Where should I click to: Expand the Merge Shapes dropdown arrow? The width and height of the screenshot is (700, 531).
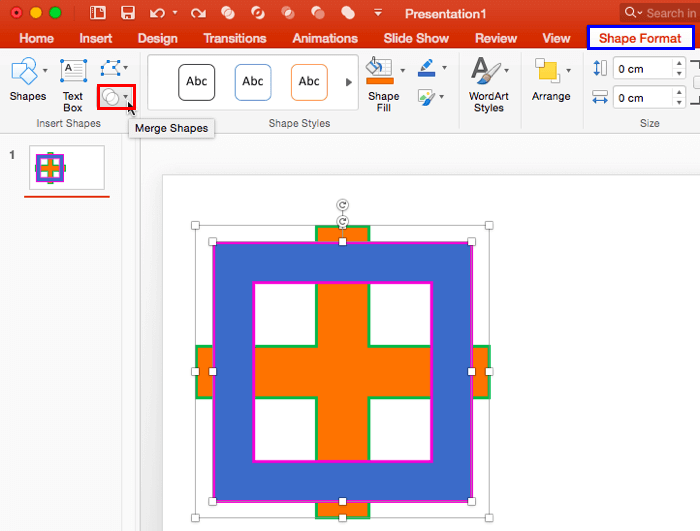click(126, 96)
